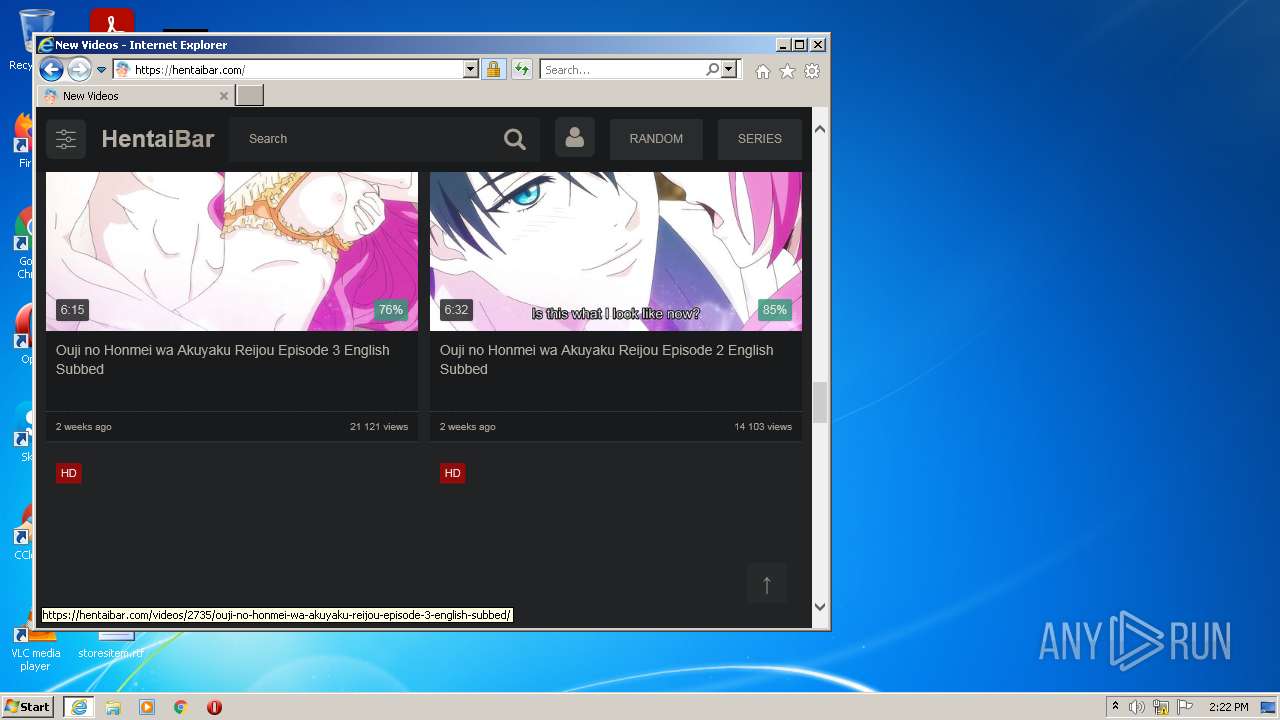
Task: Open the recent pages dropdown arrow
Action: (x=101, y=70)
